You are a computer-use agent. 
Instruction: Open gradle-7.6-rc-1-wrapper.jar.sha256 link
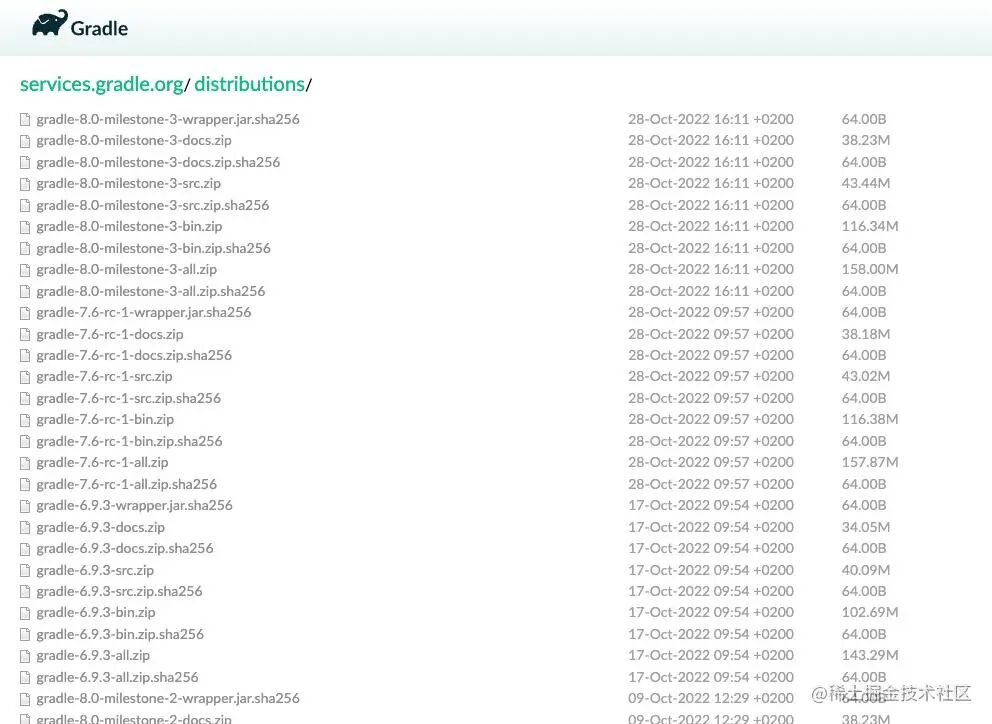coord(144,313)
